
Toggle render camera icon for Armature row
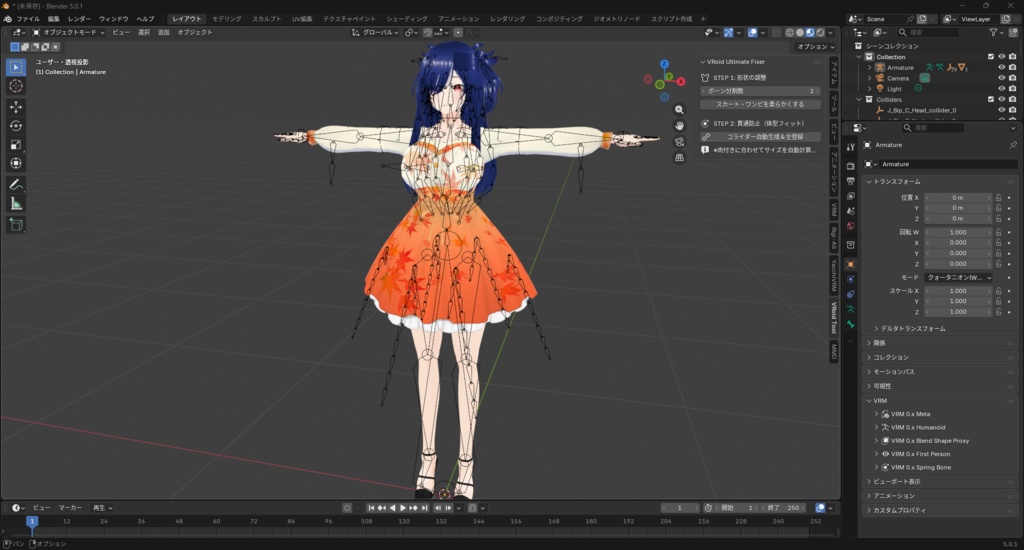tap(1013, 67)
